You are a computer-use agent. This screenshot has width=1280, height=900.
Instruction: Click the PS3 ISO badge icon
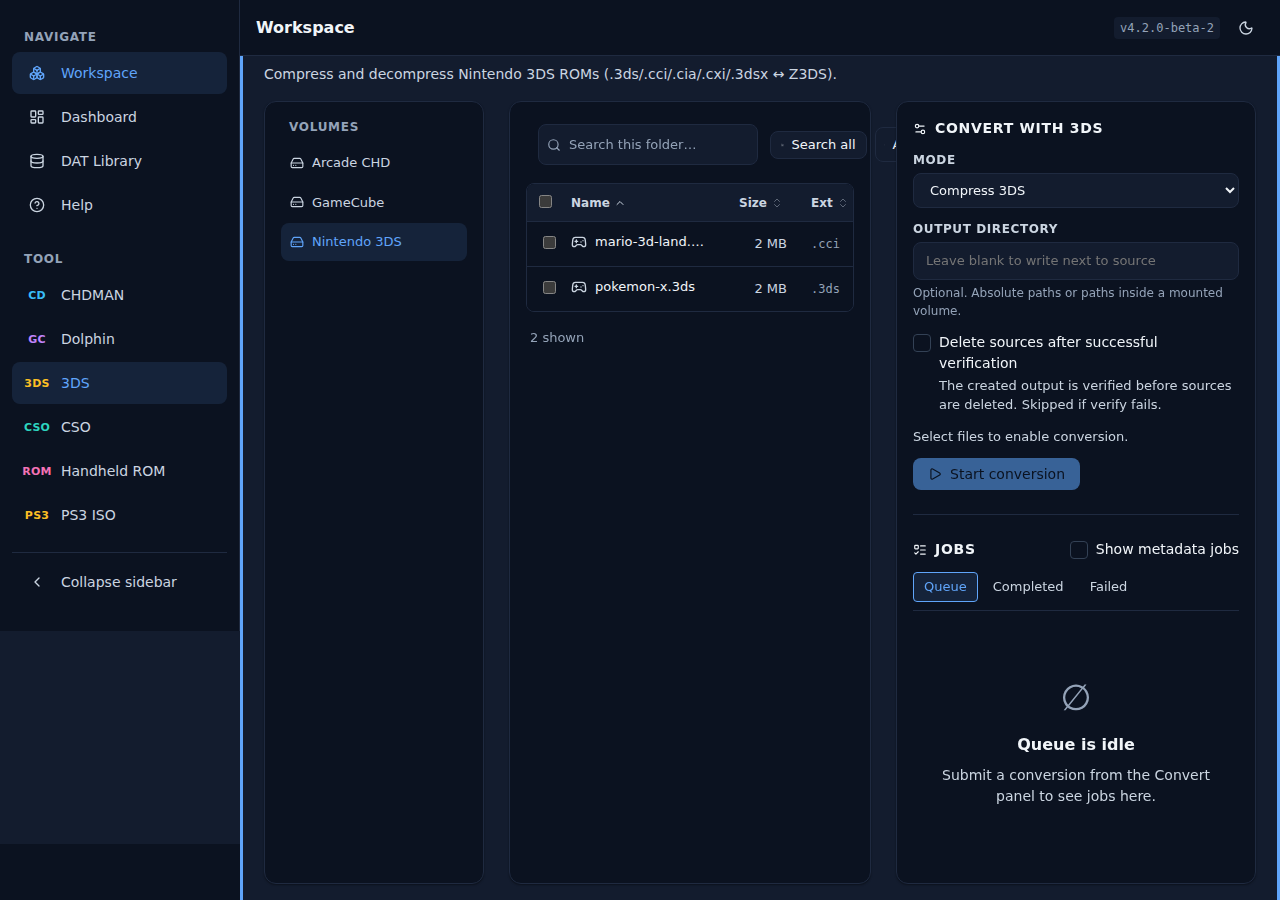pyautogui.click(x=37, y=515)
